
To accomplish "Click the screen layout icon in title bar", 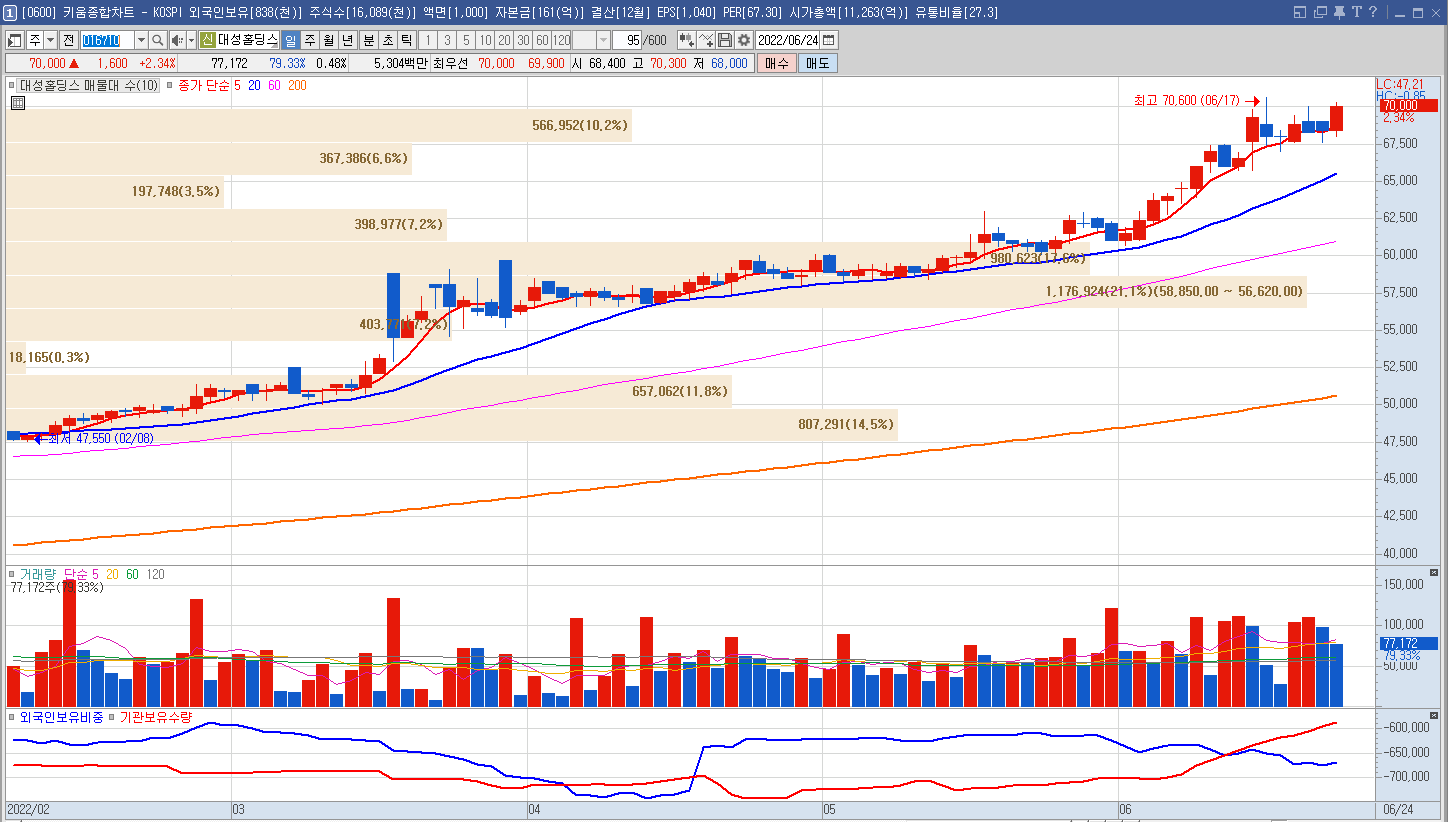I will click(x=1300, y=12).
